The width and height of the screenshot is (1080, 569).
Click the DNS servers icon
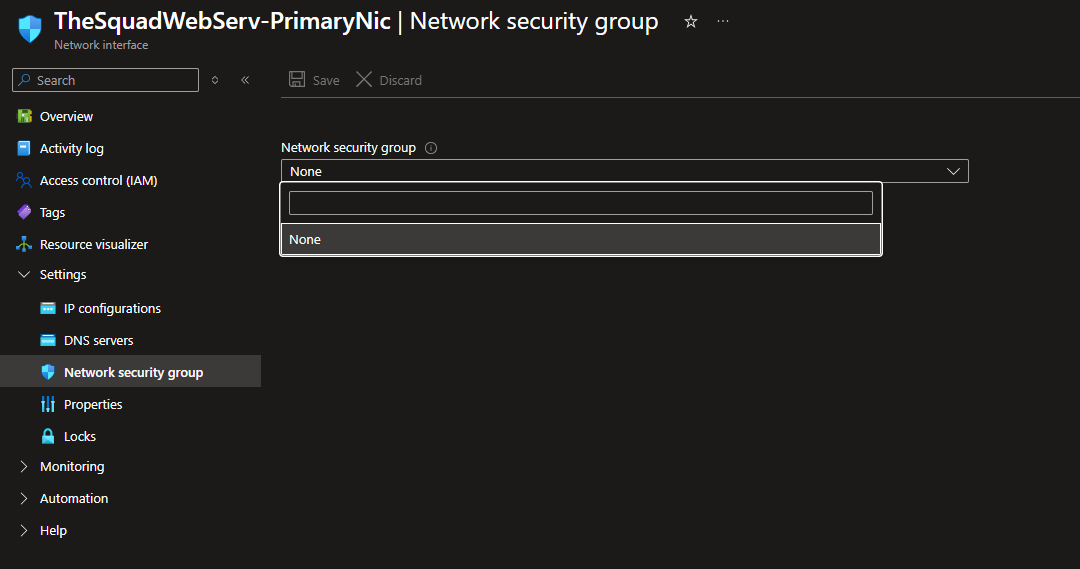pos(48,340)
